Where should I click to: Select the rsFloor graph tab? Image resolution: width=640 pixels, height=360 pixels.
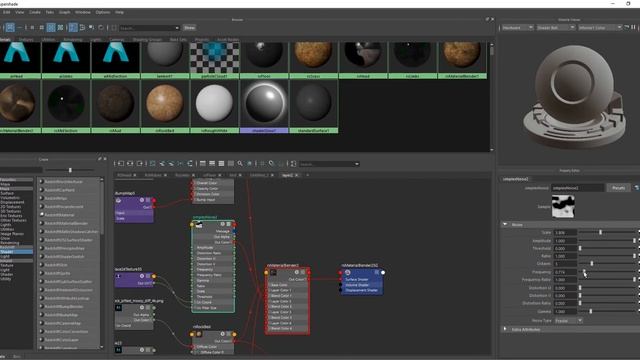pos(209,175)
